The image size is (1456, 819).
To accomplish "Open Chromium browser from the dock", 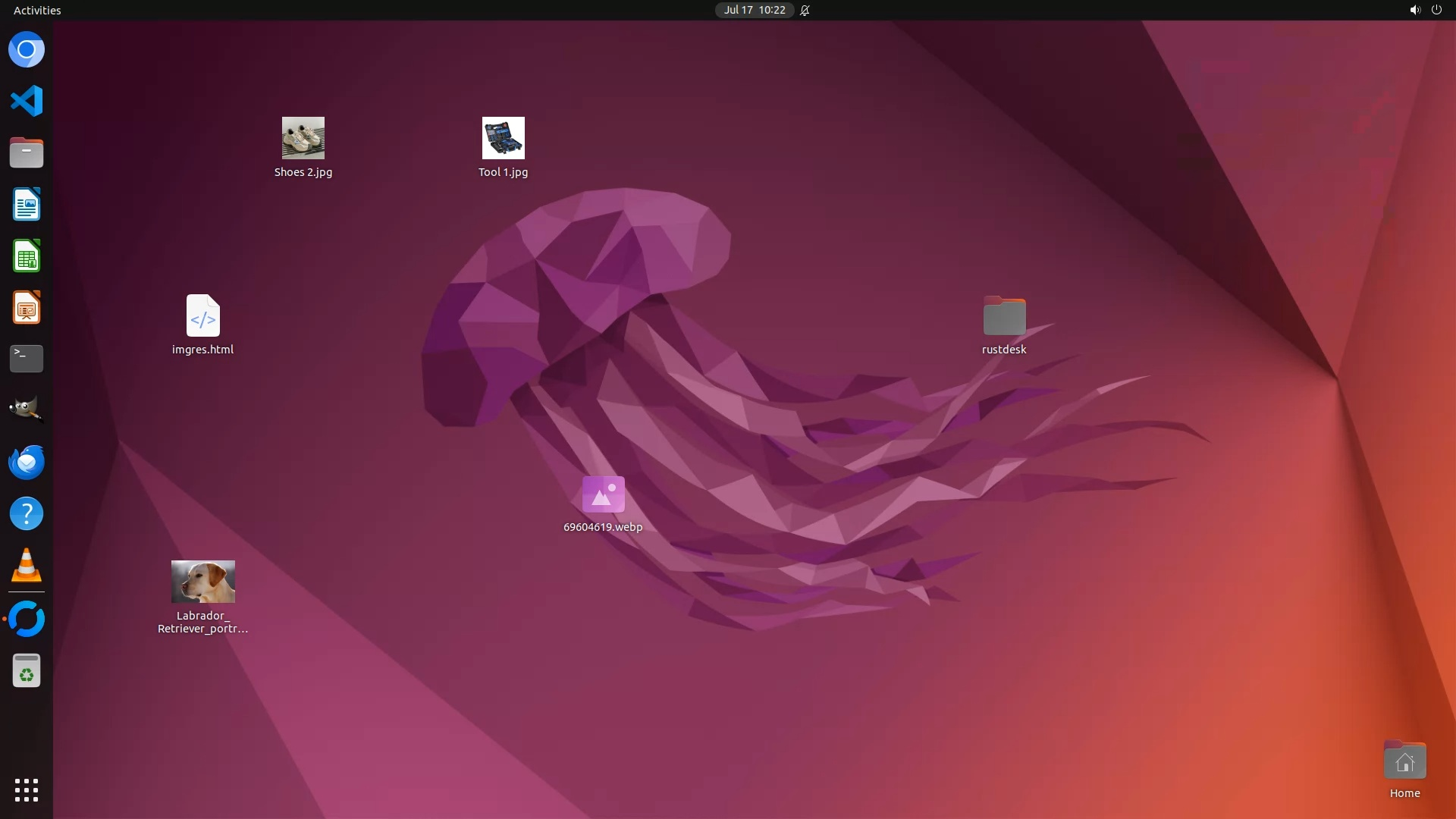I will (x=27, y=50).
